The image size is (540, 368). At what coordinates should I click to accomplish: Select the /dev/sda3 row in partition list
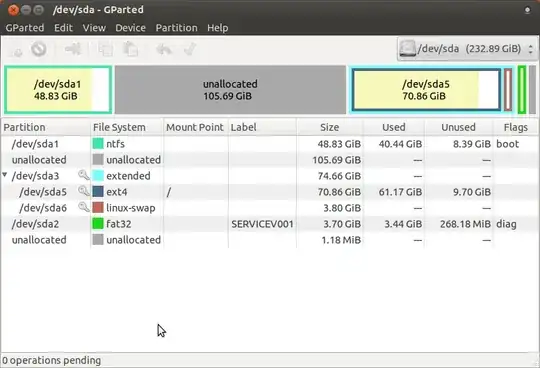pyautogui.click(x=270, y=176)
